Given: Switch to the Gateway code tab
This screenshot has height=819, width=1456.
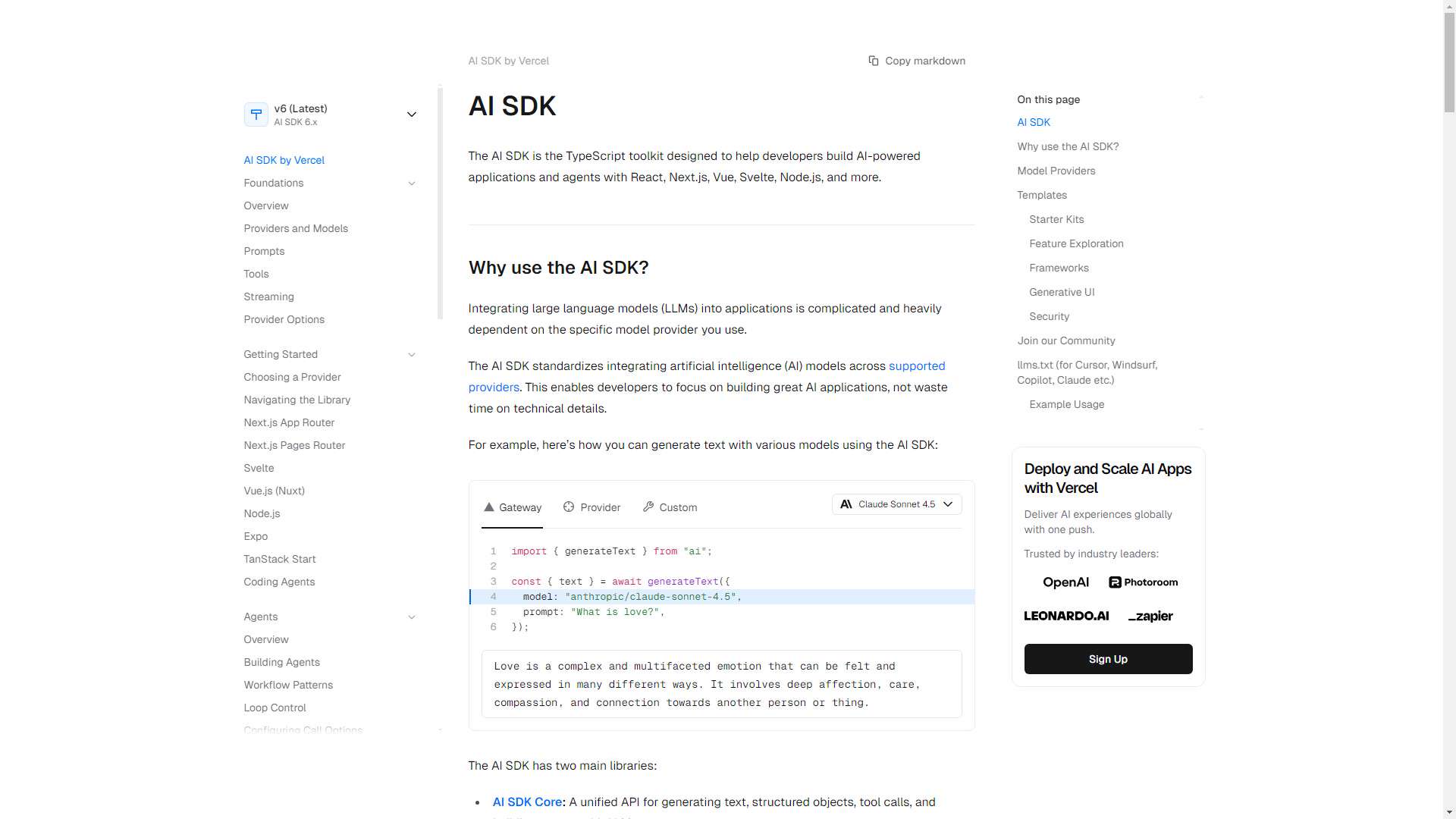Looking at the screenshot, I should coord(513,507).
